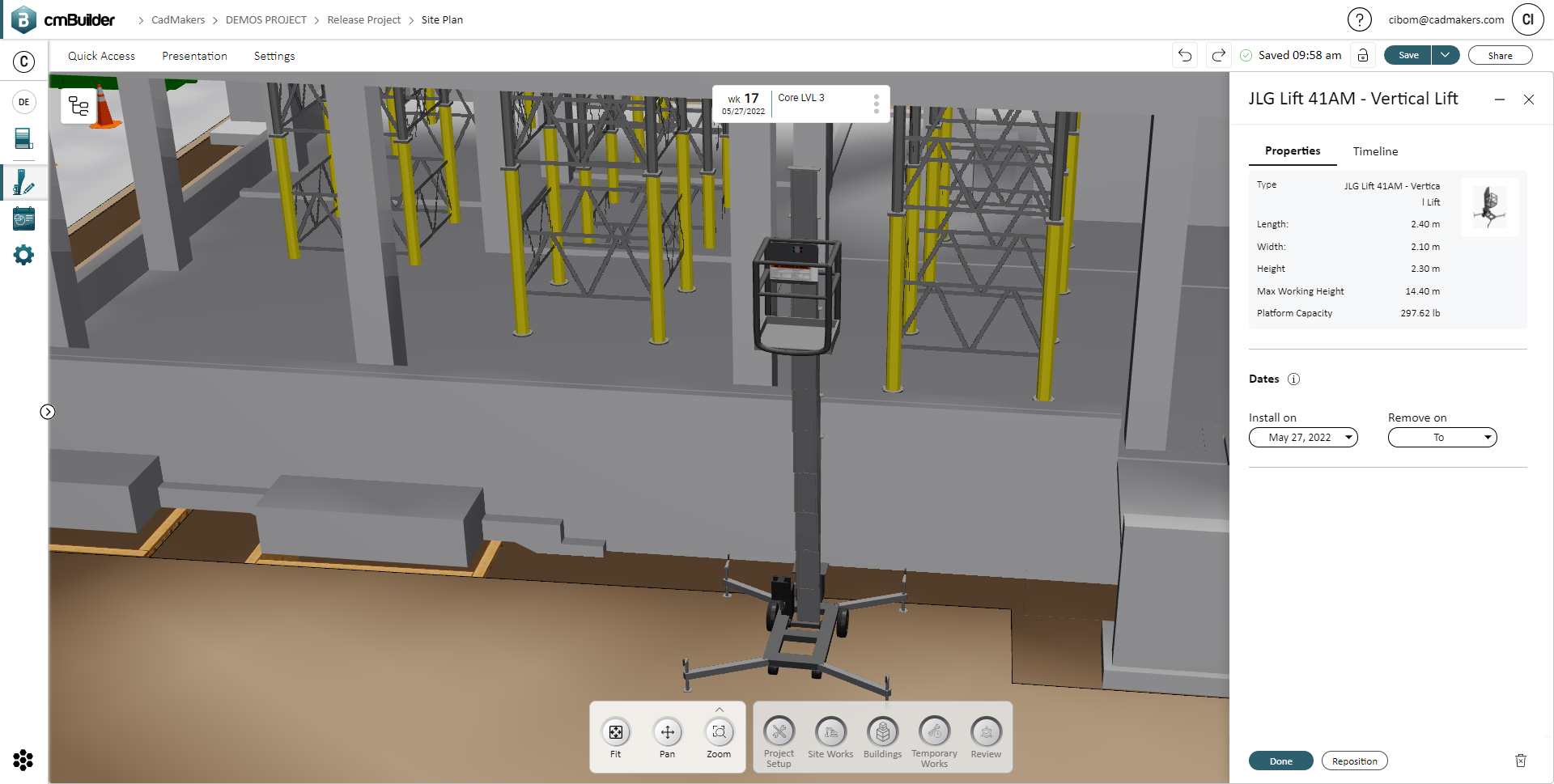
Task: Switch to the Properties tab
Action: [1293, 151]
